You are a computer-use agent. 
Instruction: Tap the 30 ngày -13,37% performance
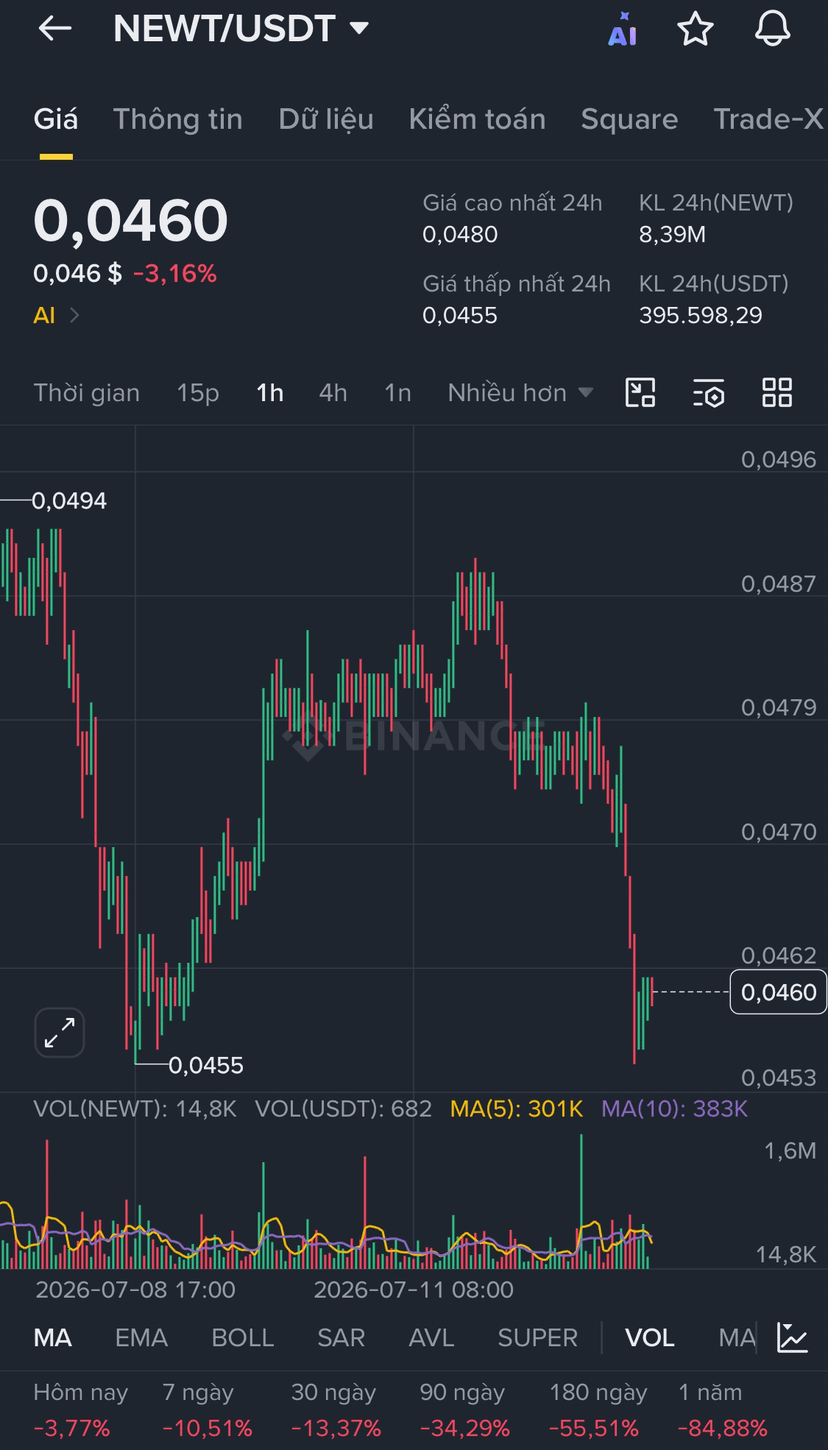click(336, 1410)
